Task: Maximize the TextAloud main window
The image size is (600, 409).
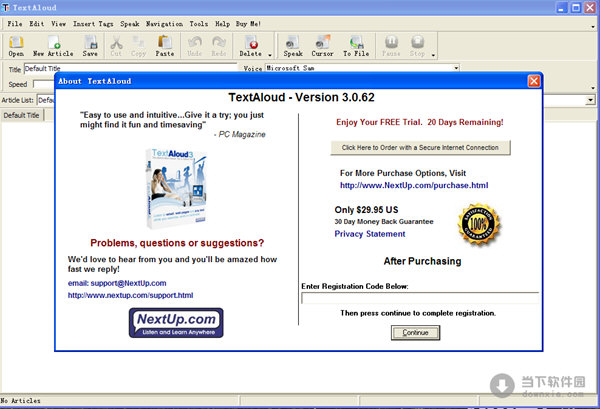Action: point(576,7)
